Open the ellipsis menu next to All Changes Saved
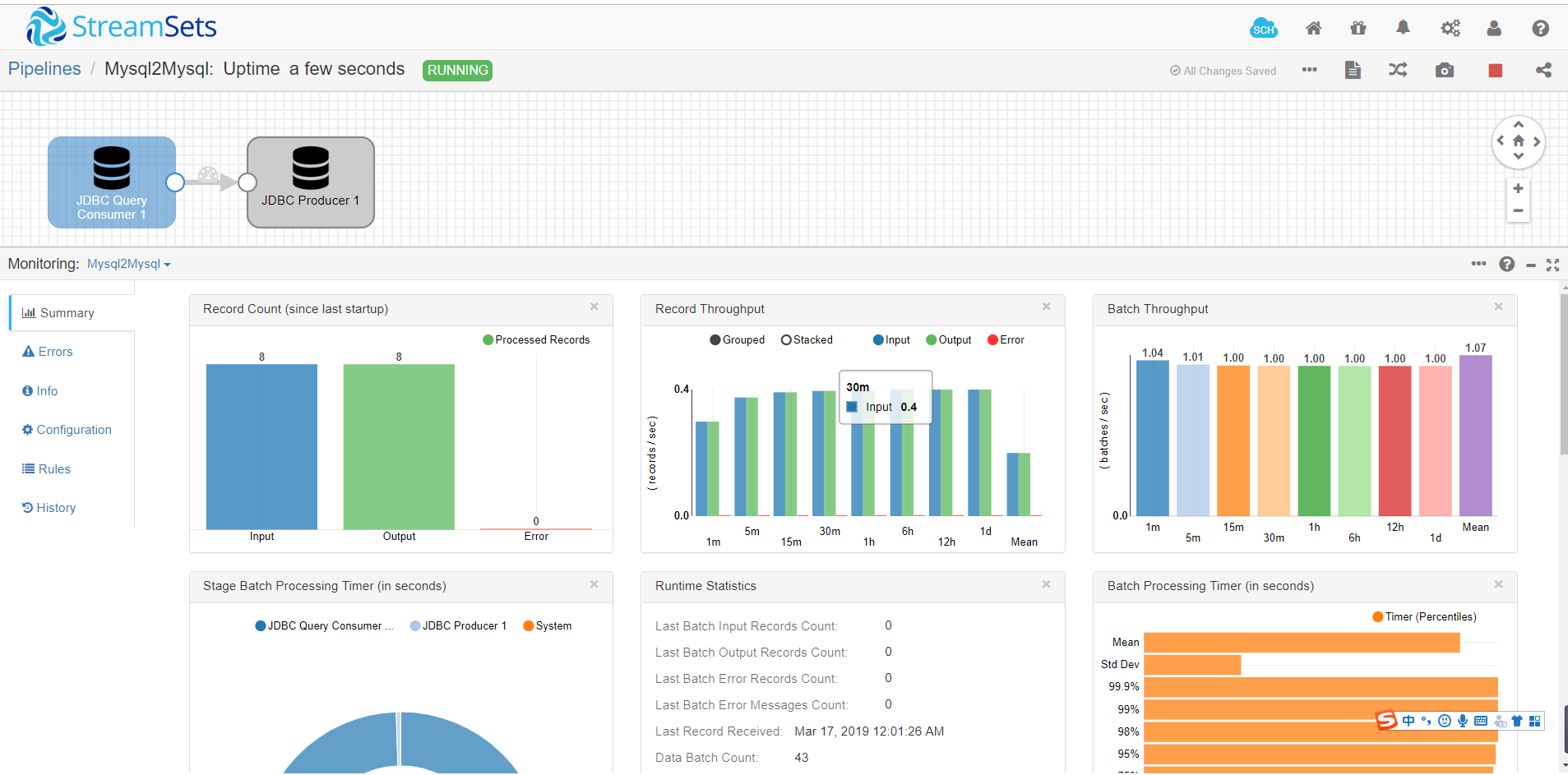Image resolution: width=1568 pixels, height=775 pixels. click(x=1309, y=70)
